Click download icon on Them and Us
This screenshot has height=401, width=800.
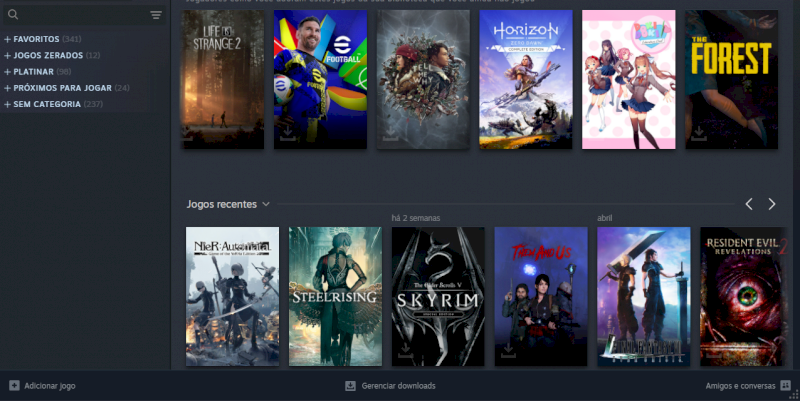[x=508, y=350]
